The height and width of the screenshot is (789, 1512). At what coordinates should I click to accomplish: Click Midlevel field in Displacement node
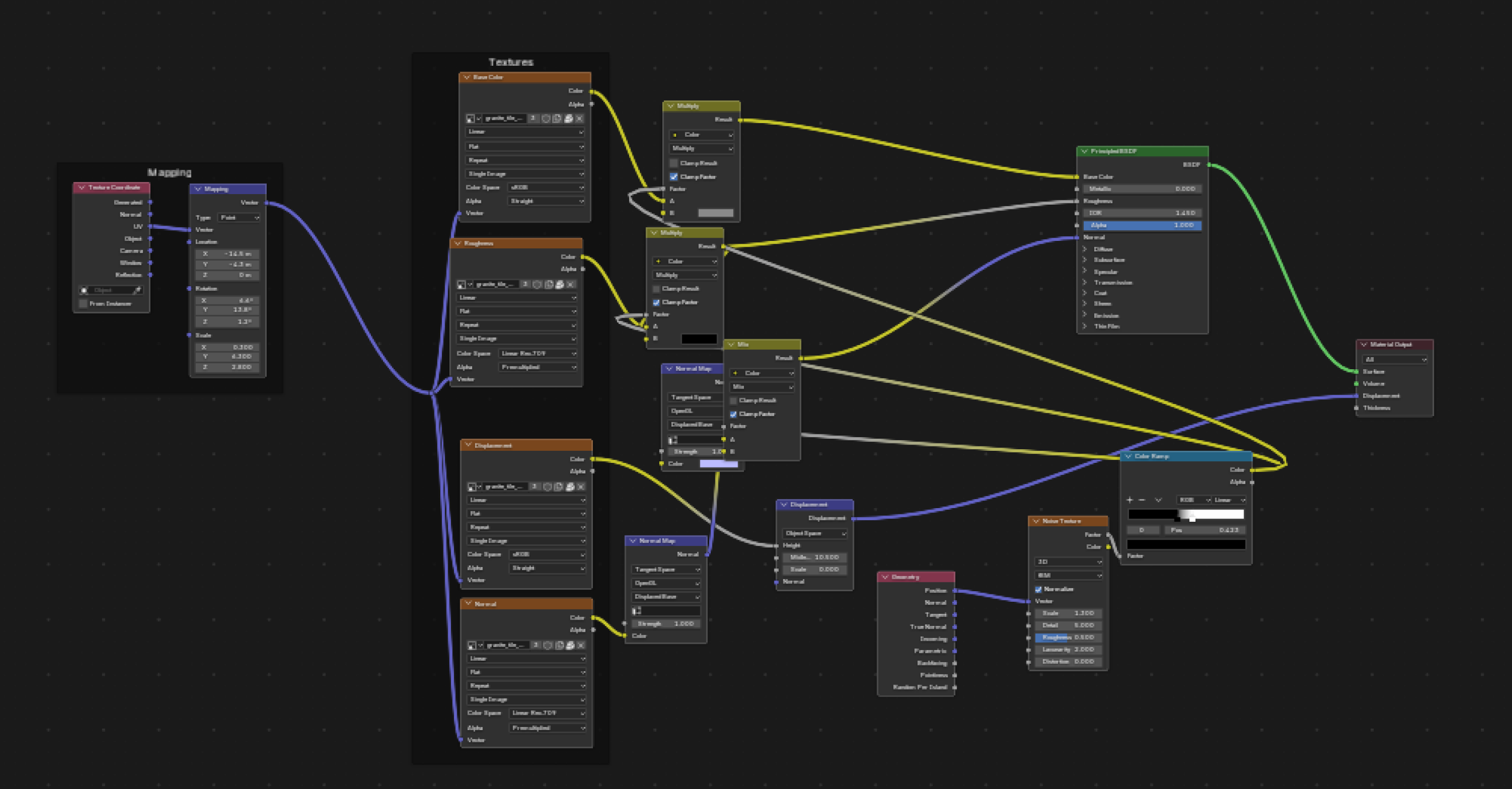tap(815, 557)
